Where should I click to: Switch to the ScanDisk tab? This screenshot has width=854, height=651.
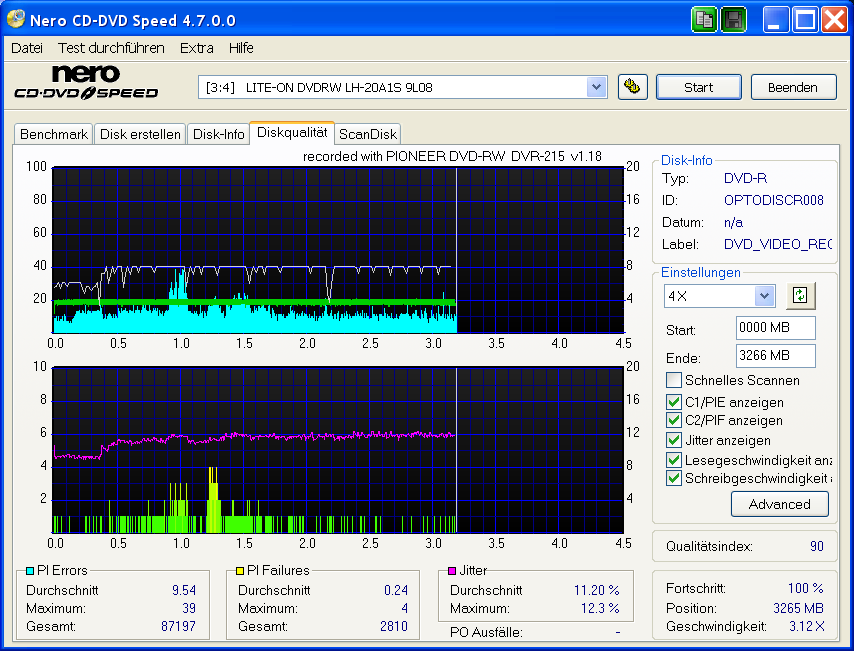(x=367, y=133)
